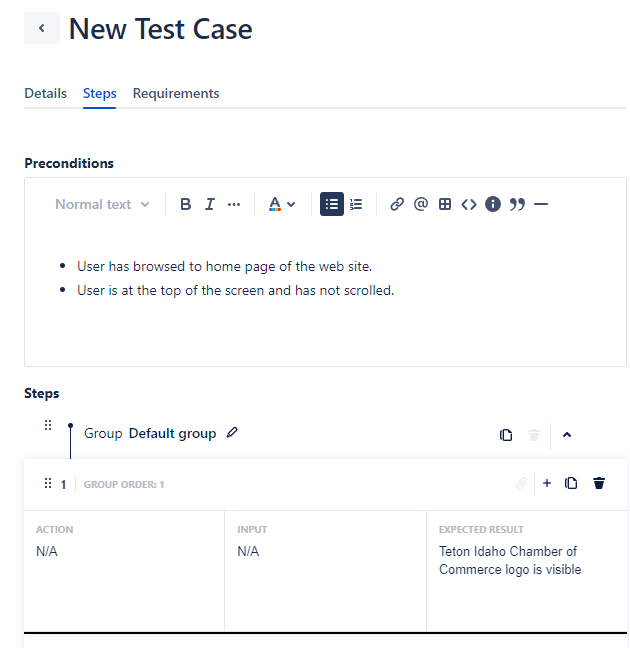Insert a block quote

[x=517, y=204]
